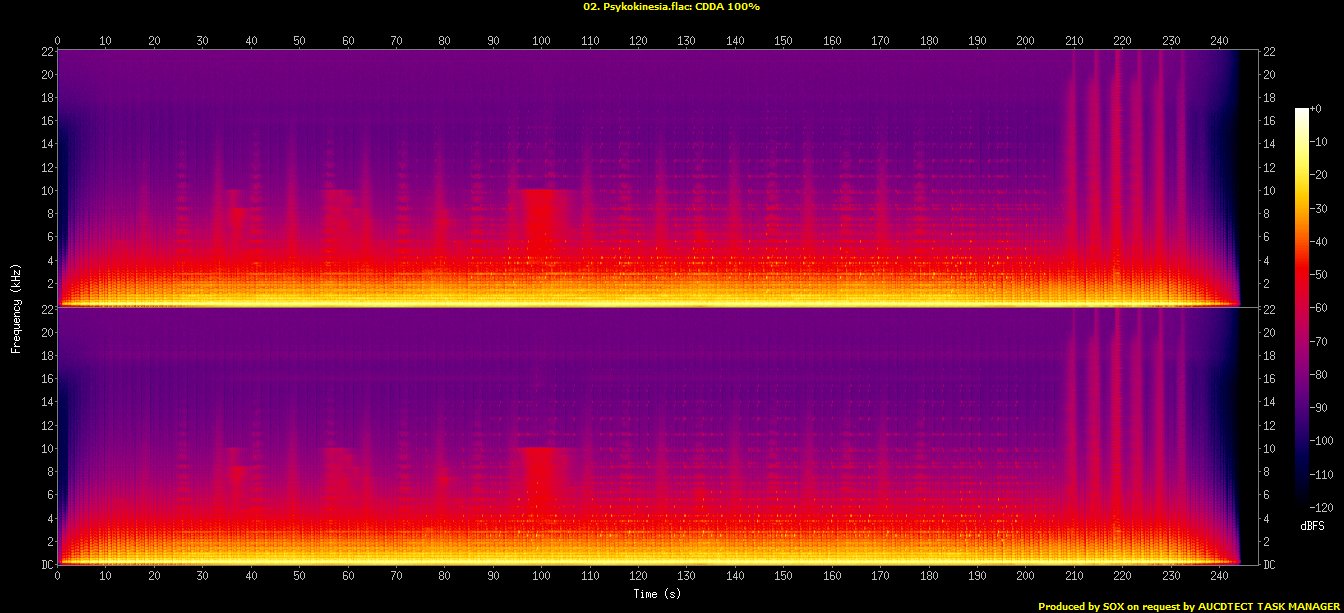Click upper channel's 10 kHz label on left axis
The image size is (1344, 613).
click(x=44, y=191)
